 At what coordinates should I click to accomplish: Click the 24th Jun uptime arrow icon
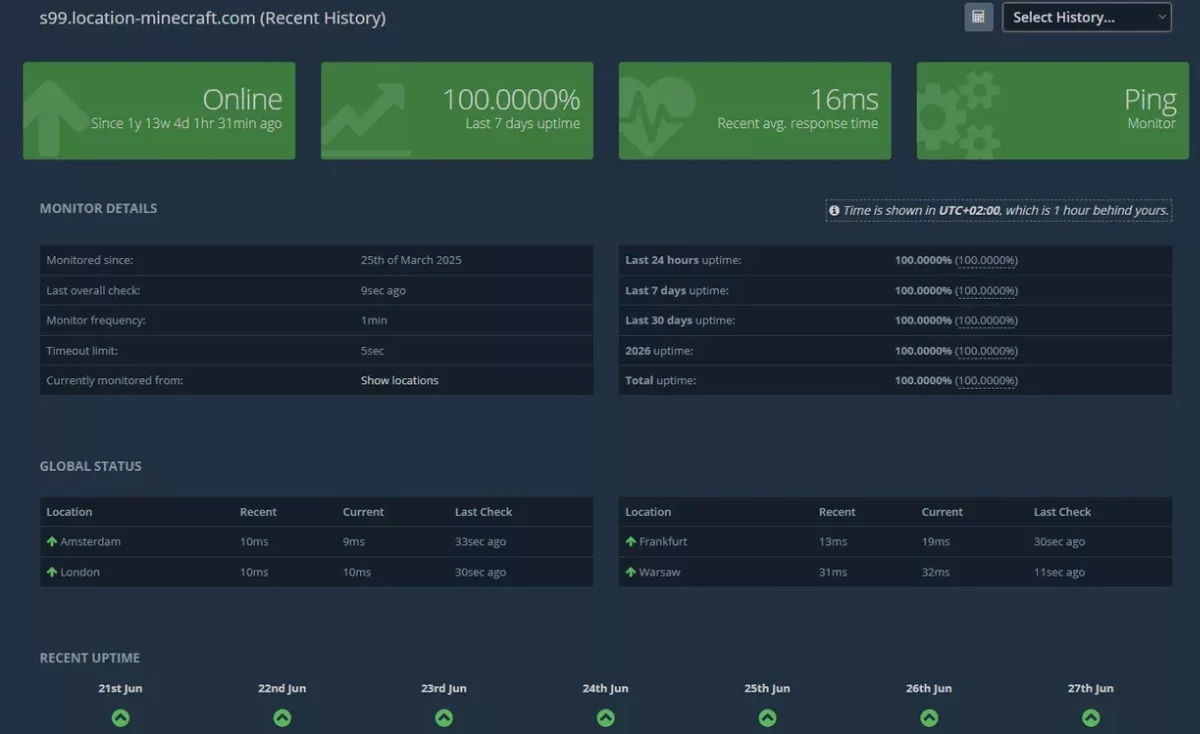(x=605, y=718)
